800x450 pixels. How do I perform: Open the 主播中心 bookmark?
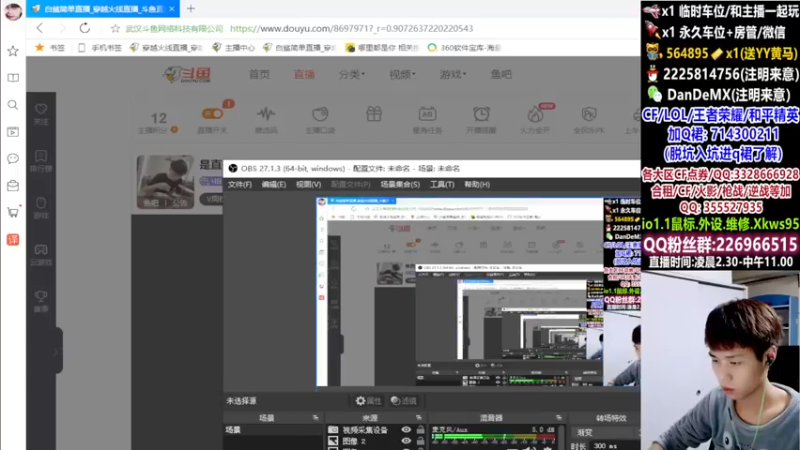pyautogui.click(x=234, y=47)
